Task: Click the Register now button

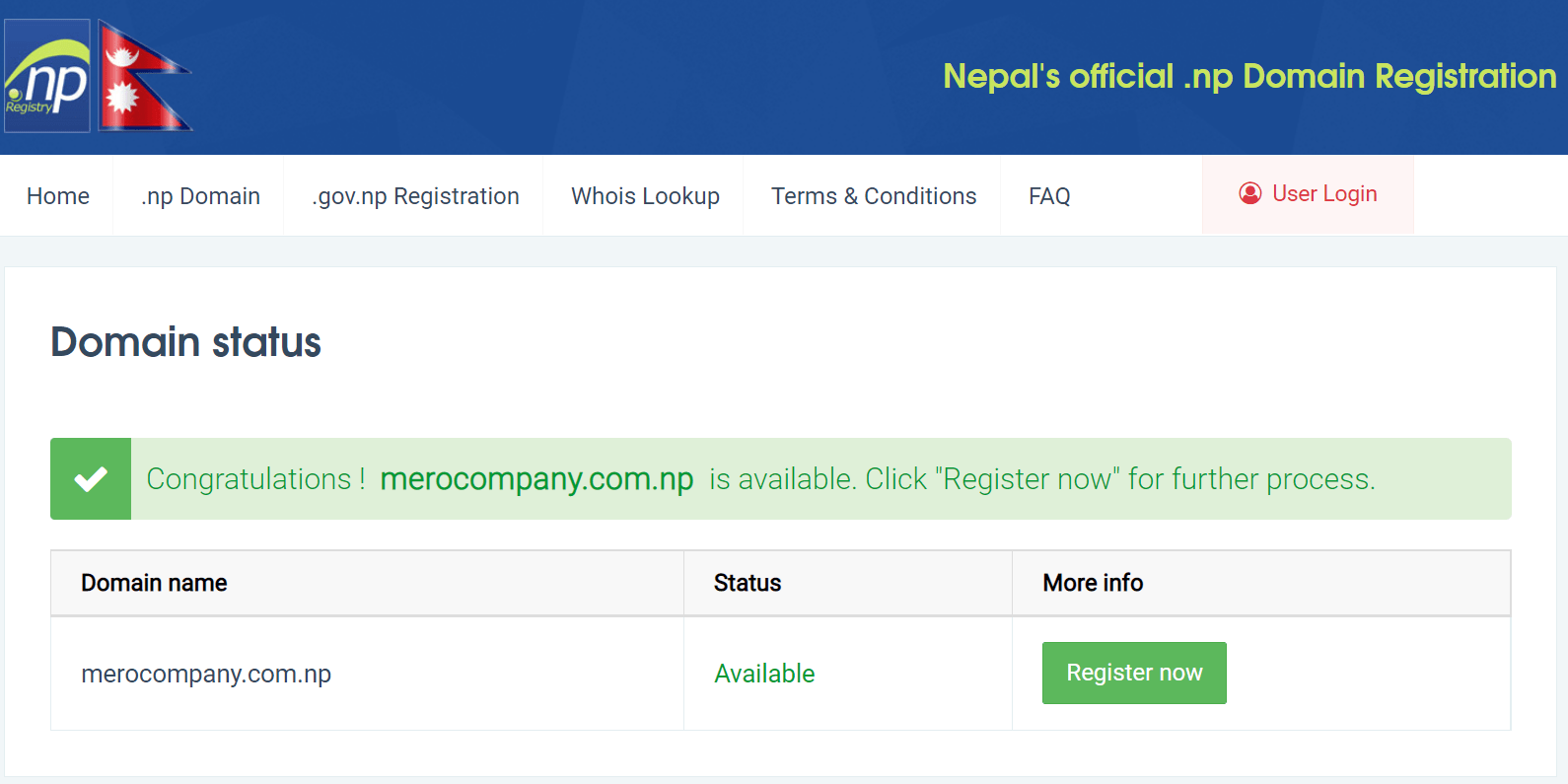Action: tap(1134, 673)
